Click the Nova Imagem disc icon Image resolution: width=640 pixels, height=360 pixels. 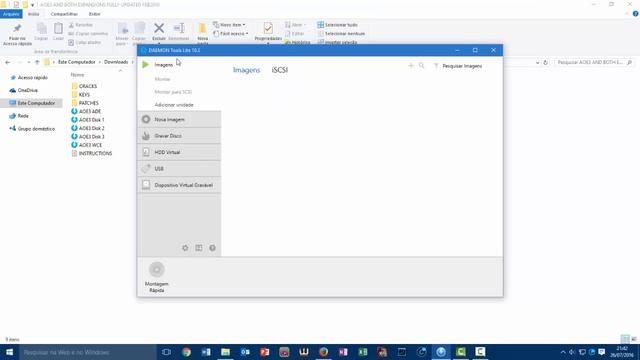tap(146, 119)
